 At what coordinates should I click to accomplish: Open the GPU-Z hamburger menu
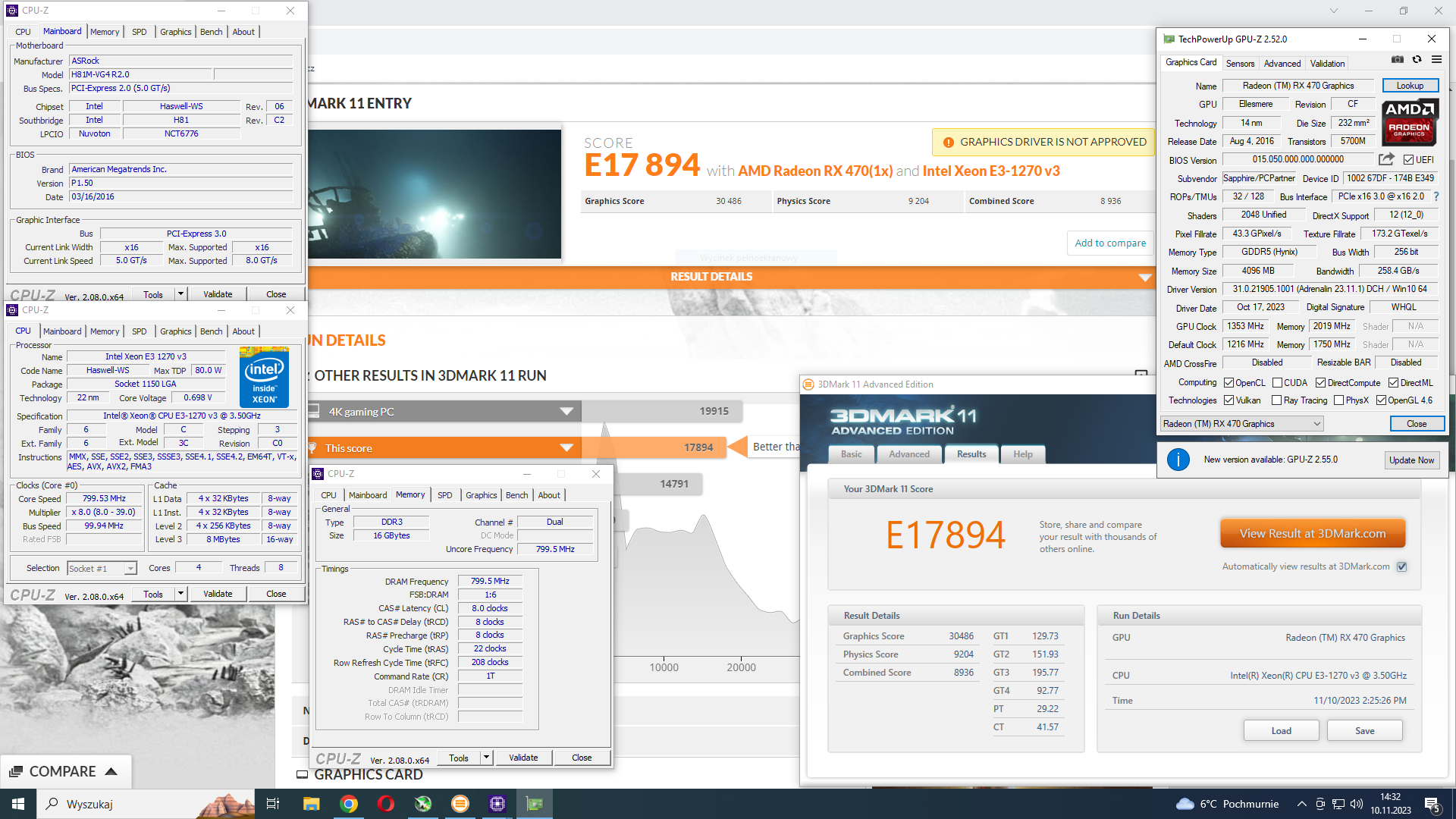click(1436, 60)
